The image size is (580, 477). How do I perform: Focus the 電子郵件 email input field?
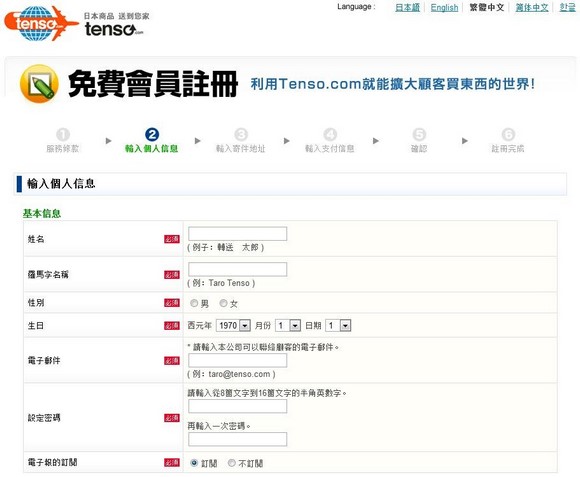pyautogui.click(x=237, y=360)
